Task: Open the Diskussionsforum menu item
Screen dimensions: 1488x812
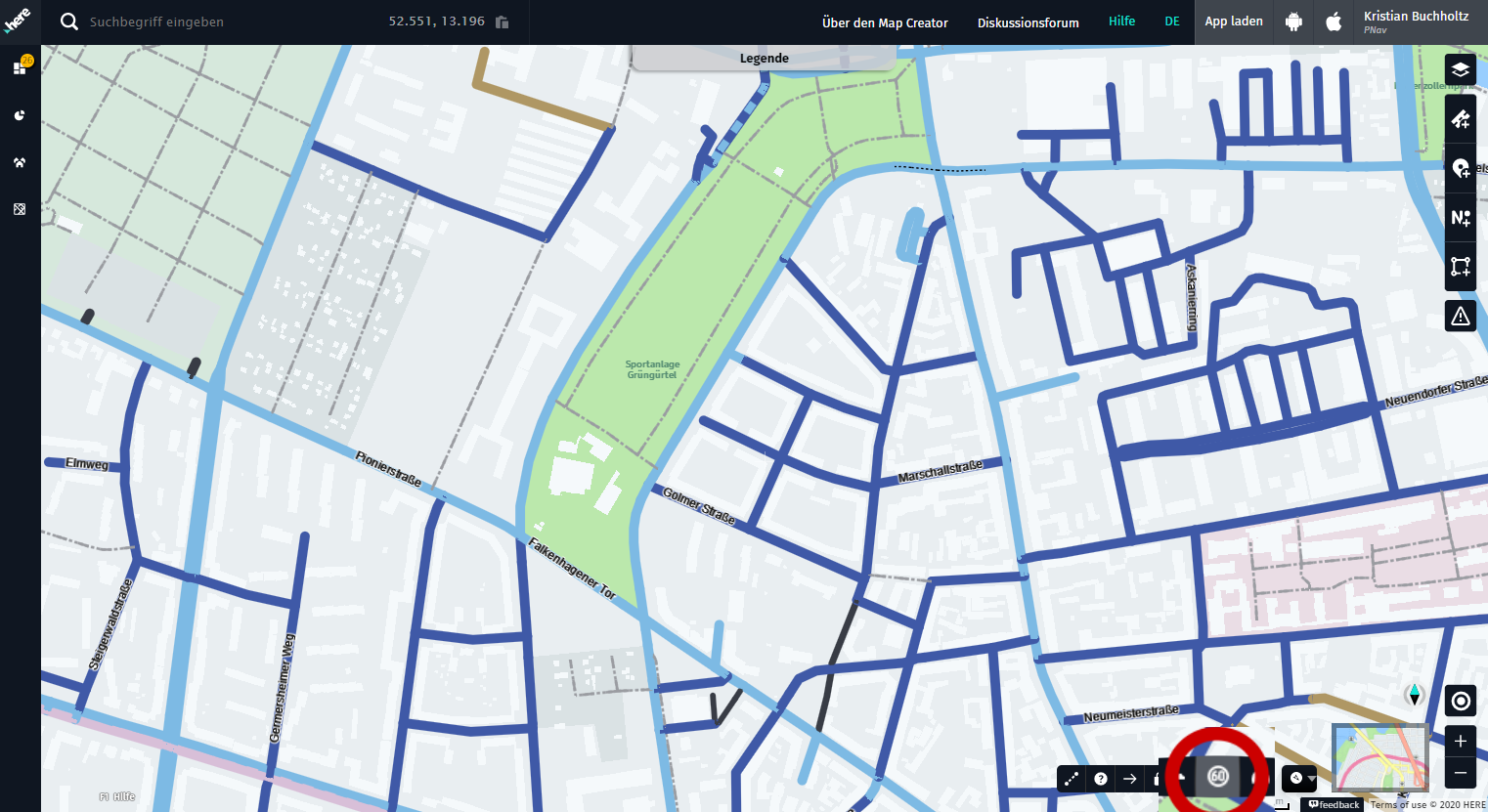Action: pyautogui.click(x=1028, y=22)
